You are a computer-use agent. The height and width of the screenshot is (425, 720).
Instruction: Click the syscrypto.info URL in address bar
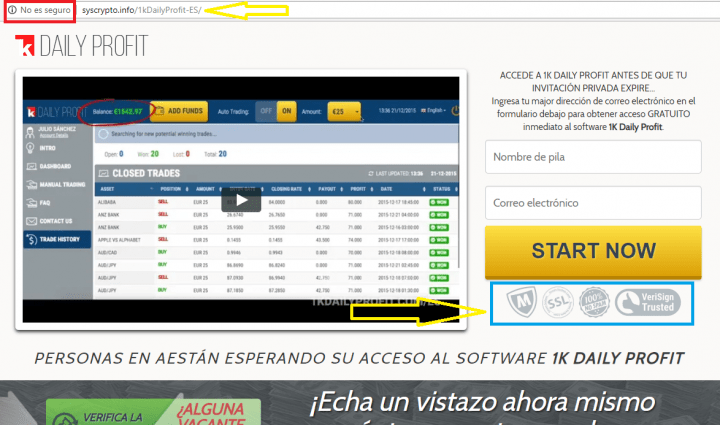[154, 9]
